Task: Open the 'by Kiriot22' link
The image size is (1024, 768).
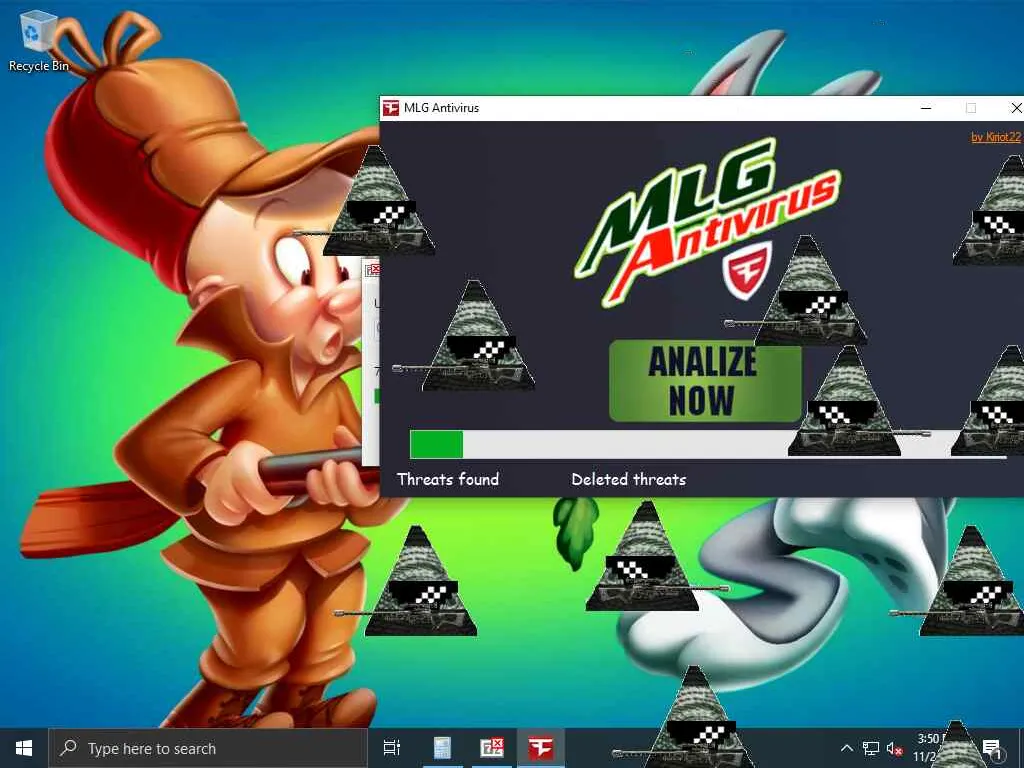Action: (996, 136)
